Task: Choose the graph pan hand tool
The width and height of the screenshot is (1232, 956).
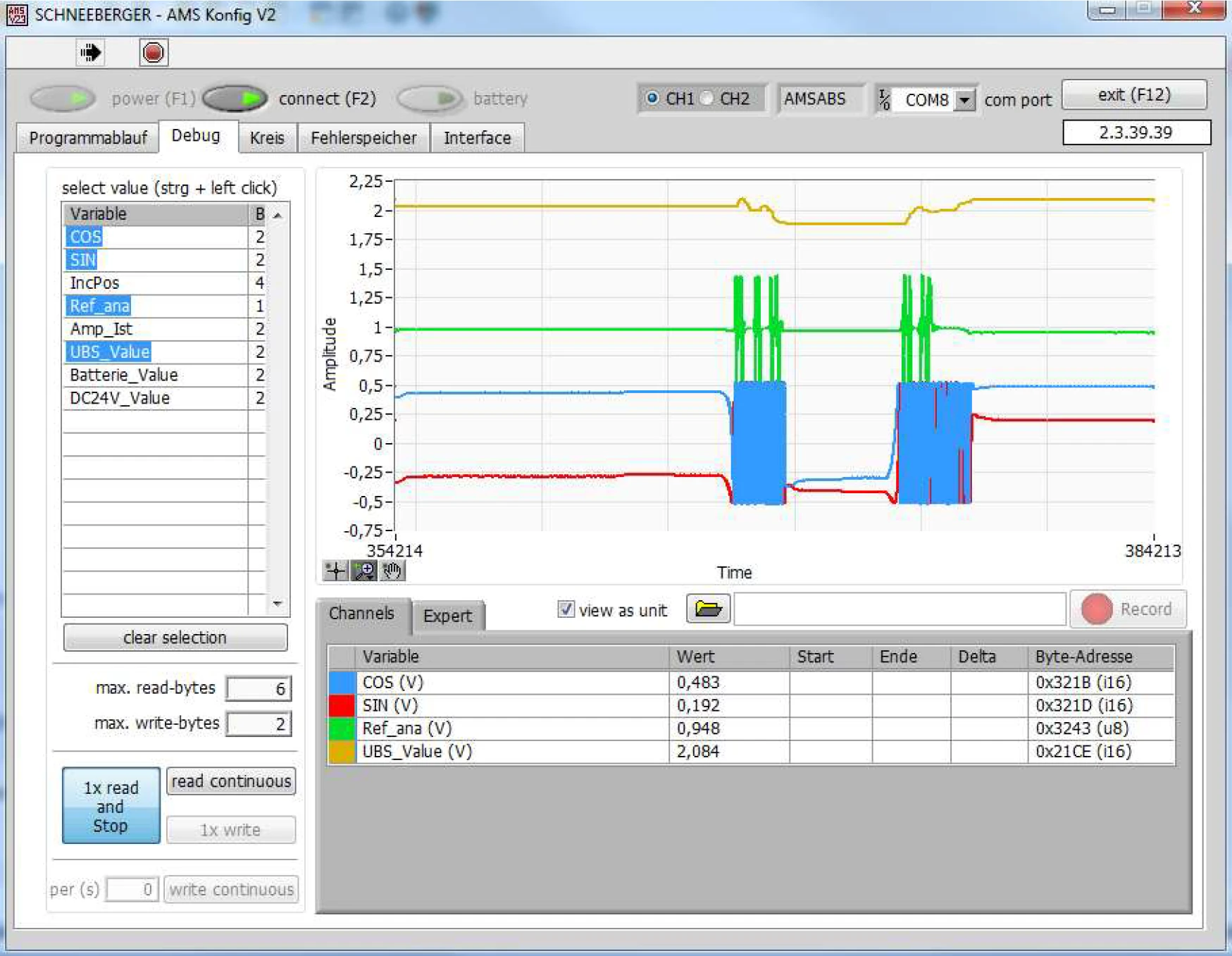Action: coord(392,570)
